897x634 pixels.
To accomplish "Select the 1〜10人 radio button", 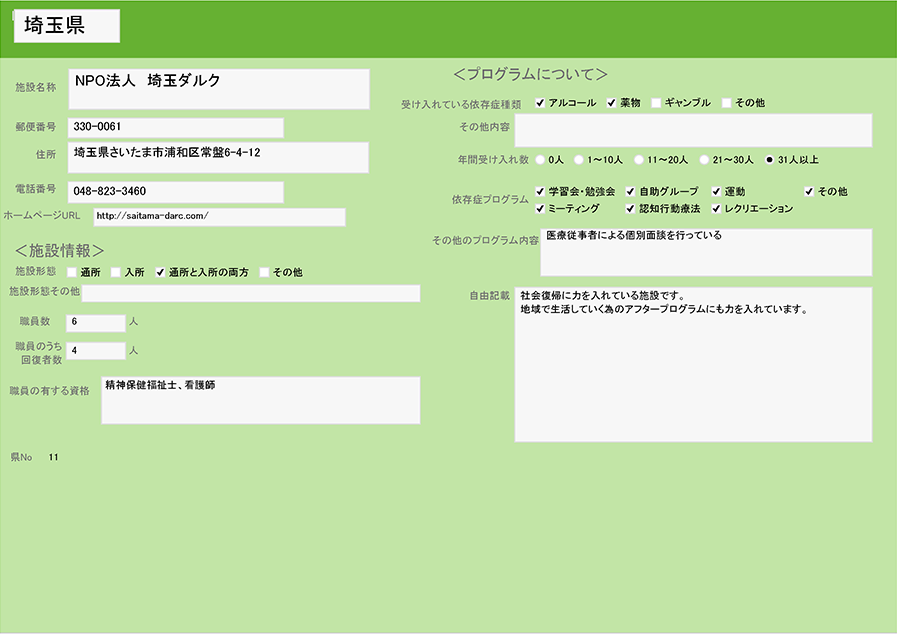I will click(x=579, y=159).
